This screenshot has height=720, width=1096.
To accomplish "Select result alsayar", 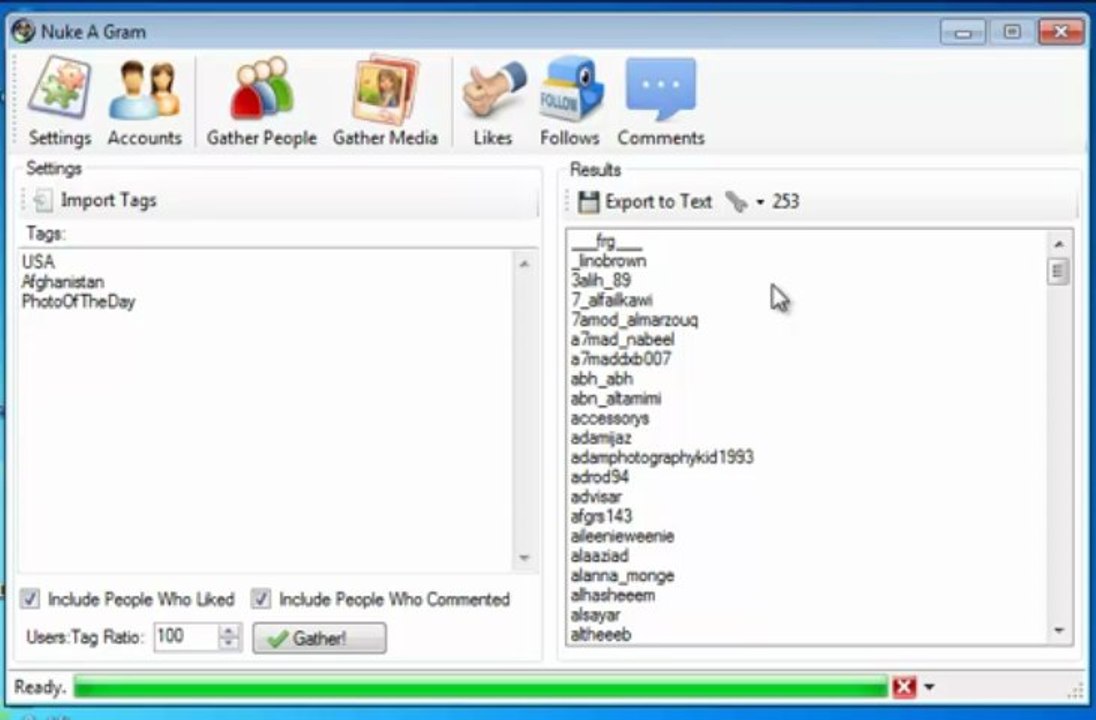I will (x=596, y=614).
